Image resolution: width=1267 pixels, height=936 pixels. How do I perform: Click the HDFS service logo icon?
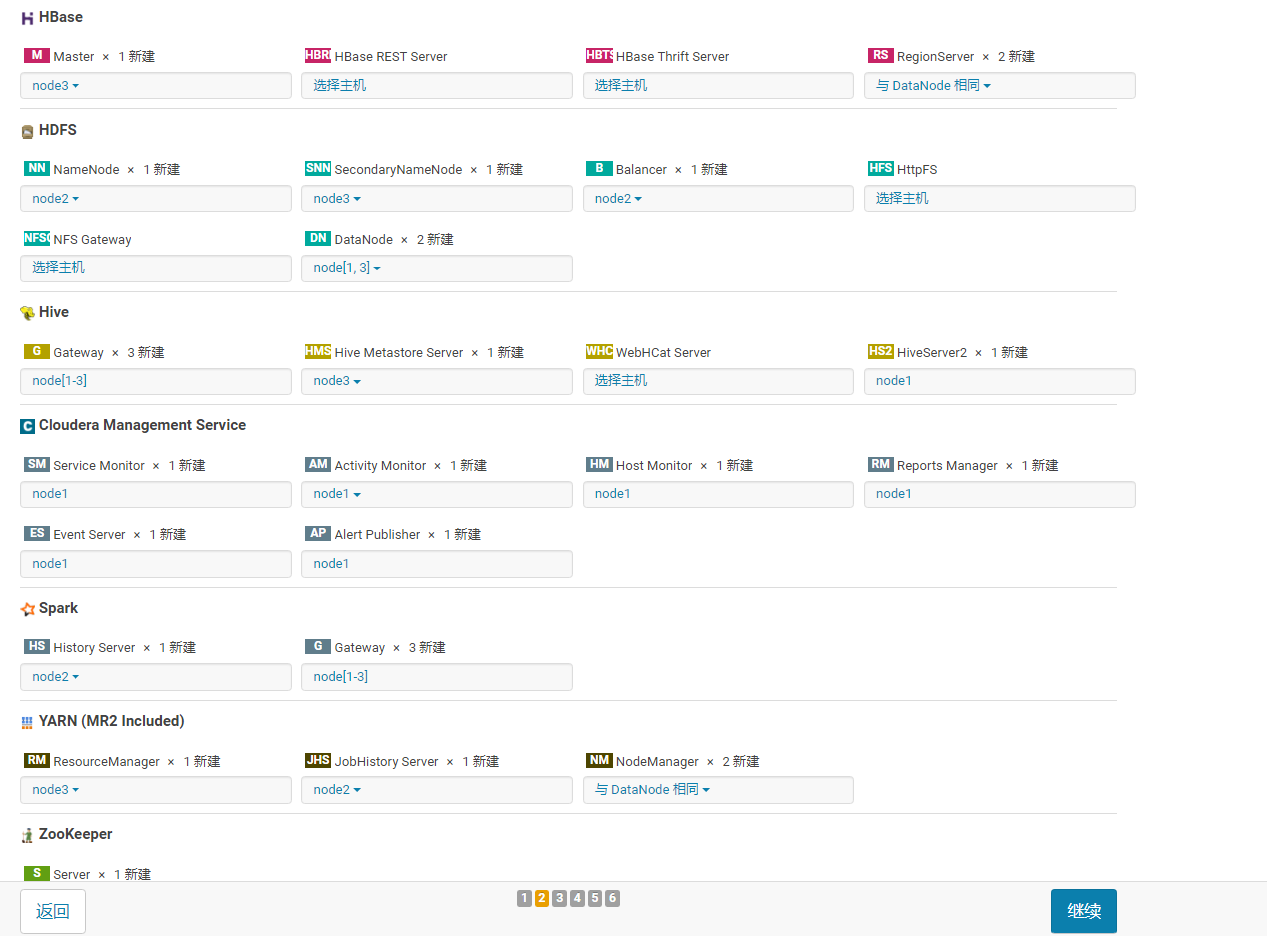click(x=27, y=131)
